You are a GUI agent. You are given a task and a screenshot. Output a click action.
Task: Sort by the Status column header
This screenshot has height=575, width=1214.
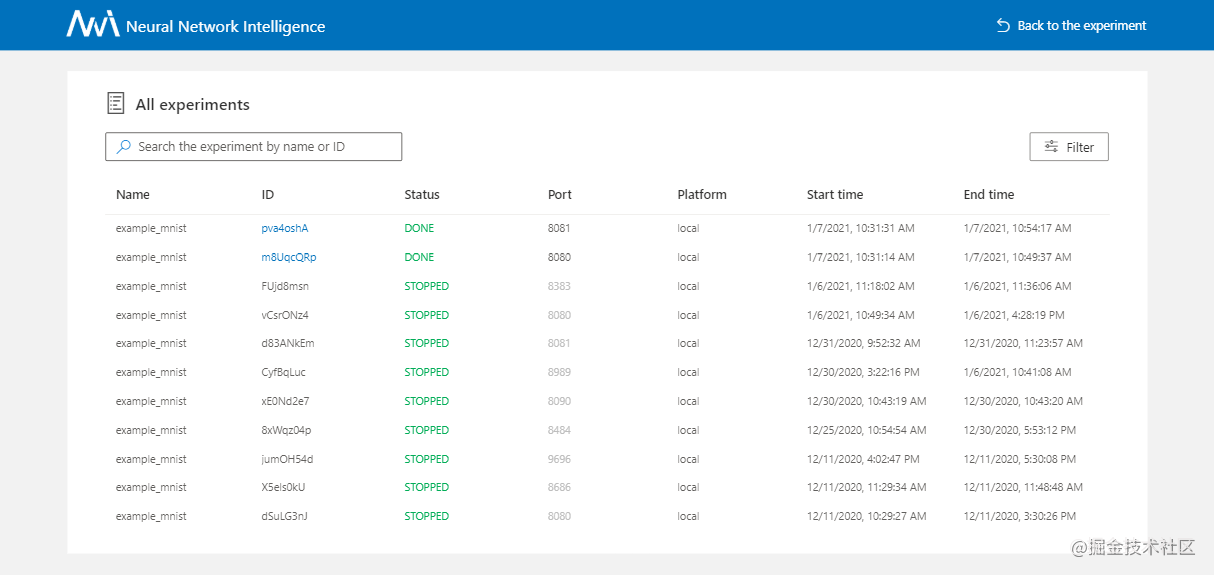422,194
